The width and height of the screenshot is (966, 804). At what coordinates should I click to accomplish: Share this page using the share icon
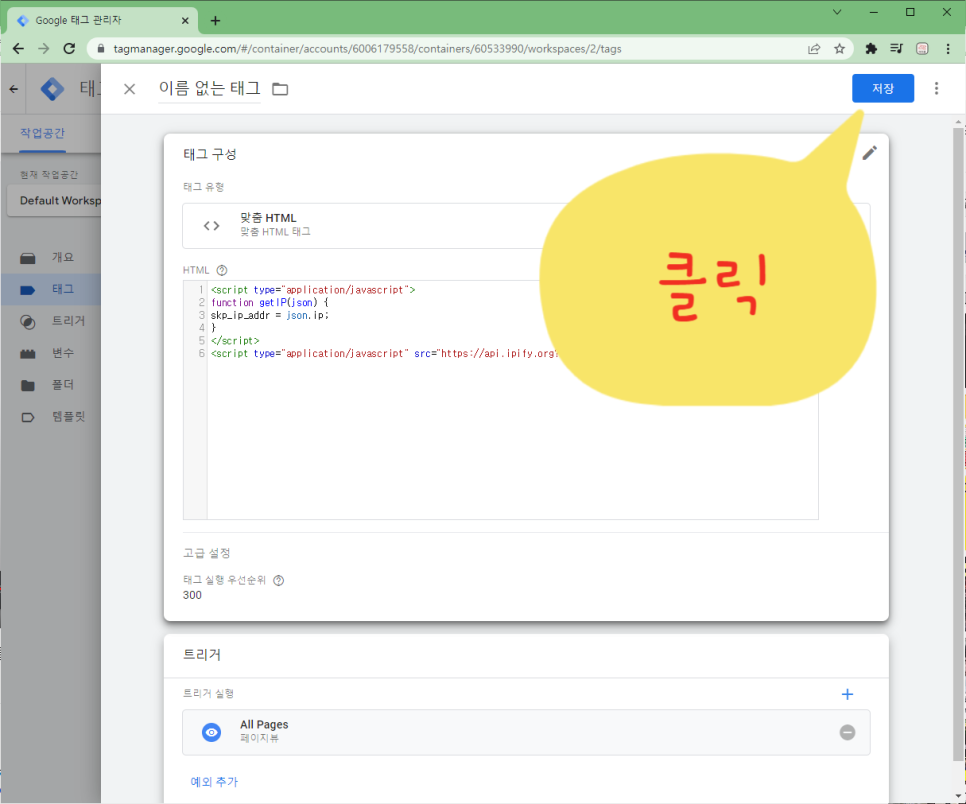click(814, 49)
